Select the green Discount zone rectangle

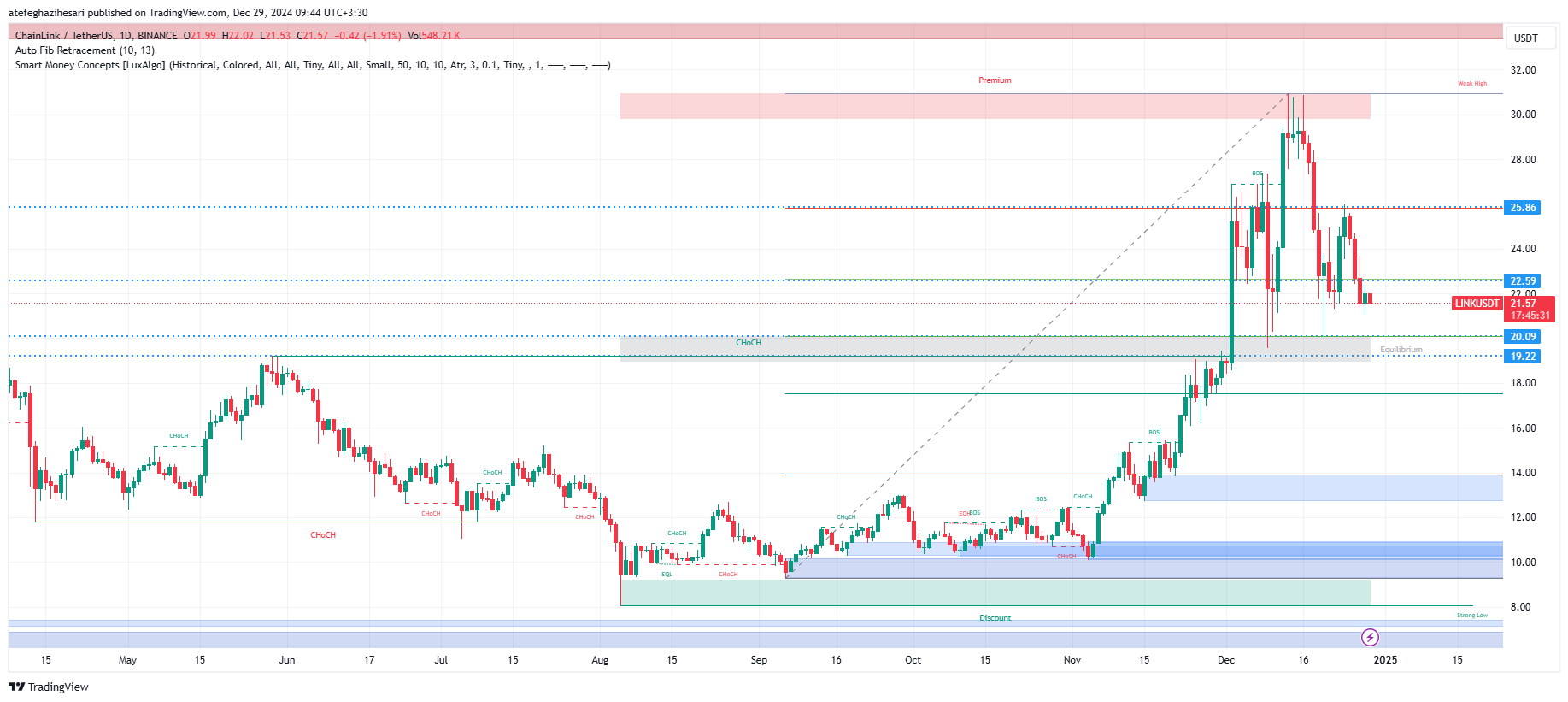point(995,593)
